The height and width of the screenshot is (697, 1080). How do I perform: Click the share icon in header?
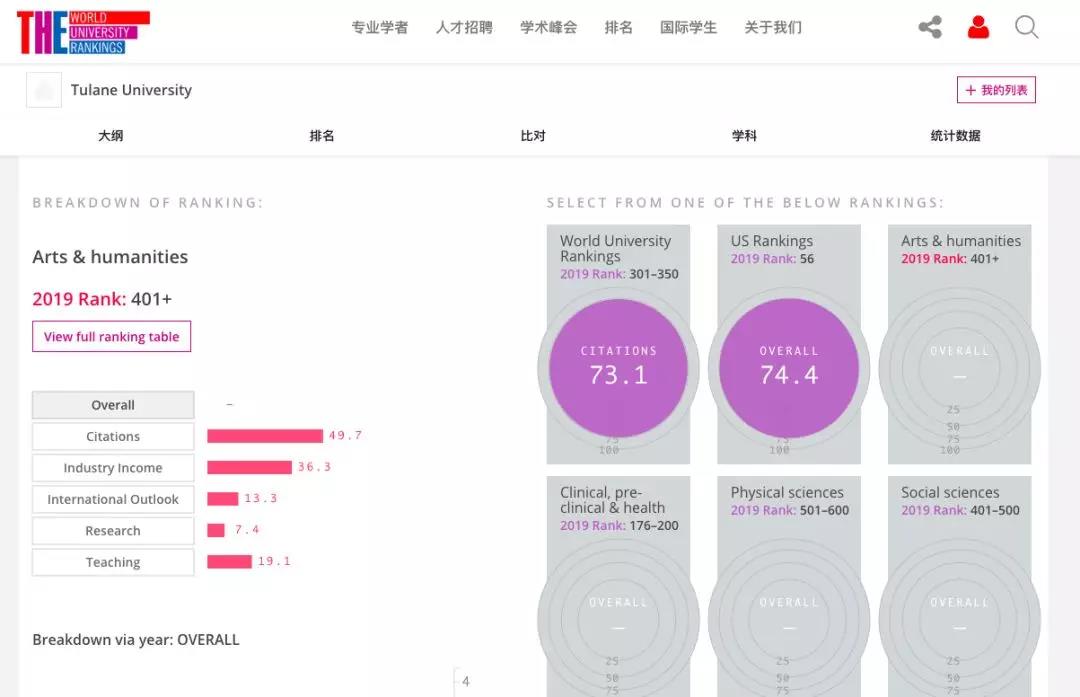tap(930, 28)
